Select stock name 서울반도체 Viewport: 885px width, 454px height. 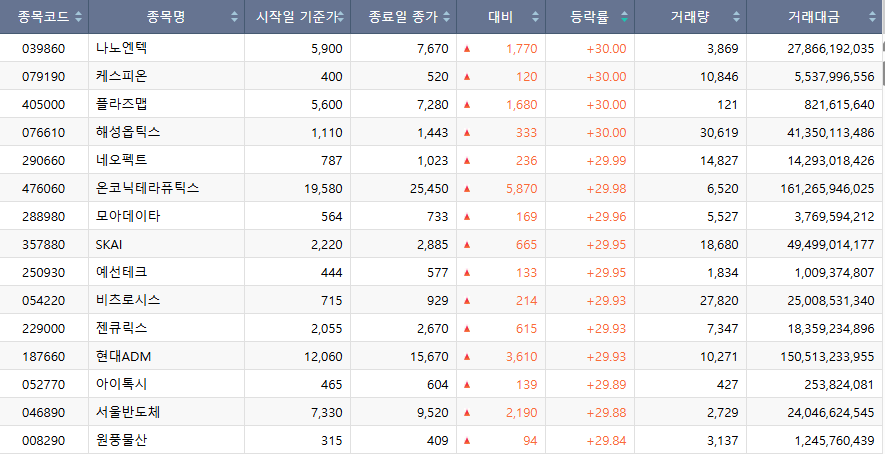click(x=128, y=412)
